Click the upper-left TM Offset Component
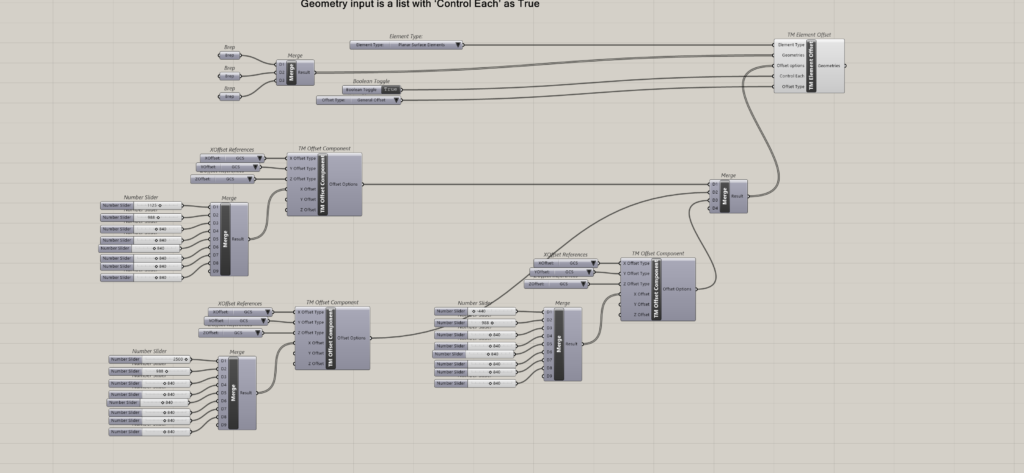Viewport: 1024px width, 473px height. coord(322,184)
